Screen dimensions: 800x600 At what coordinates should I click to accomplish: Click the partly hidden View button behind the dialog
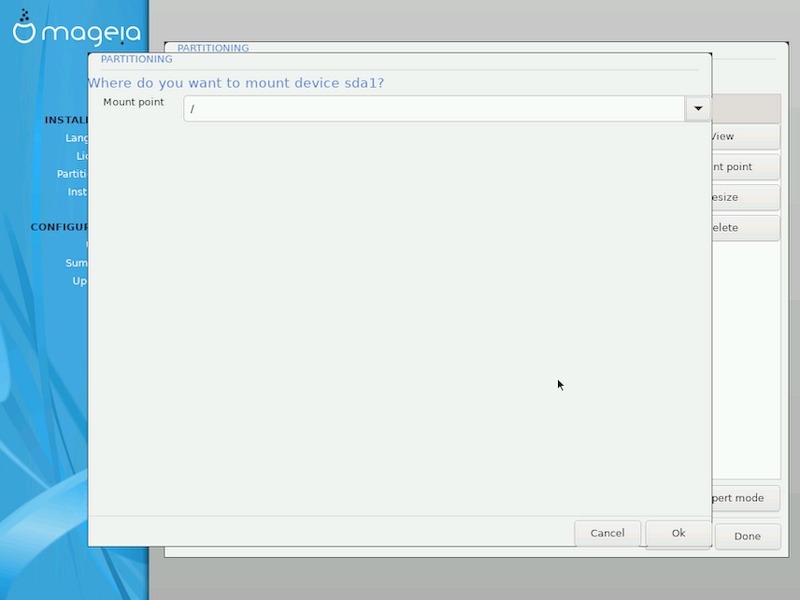click(x=745, y=136)
